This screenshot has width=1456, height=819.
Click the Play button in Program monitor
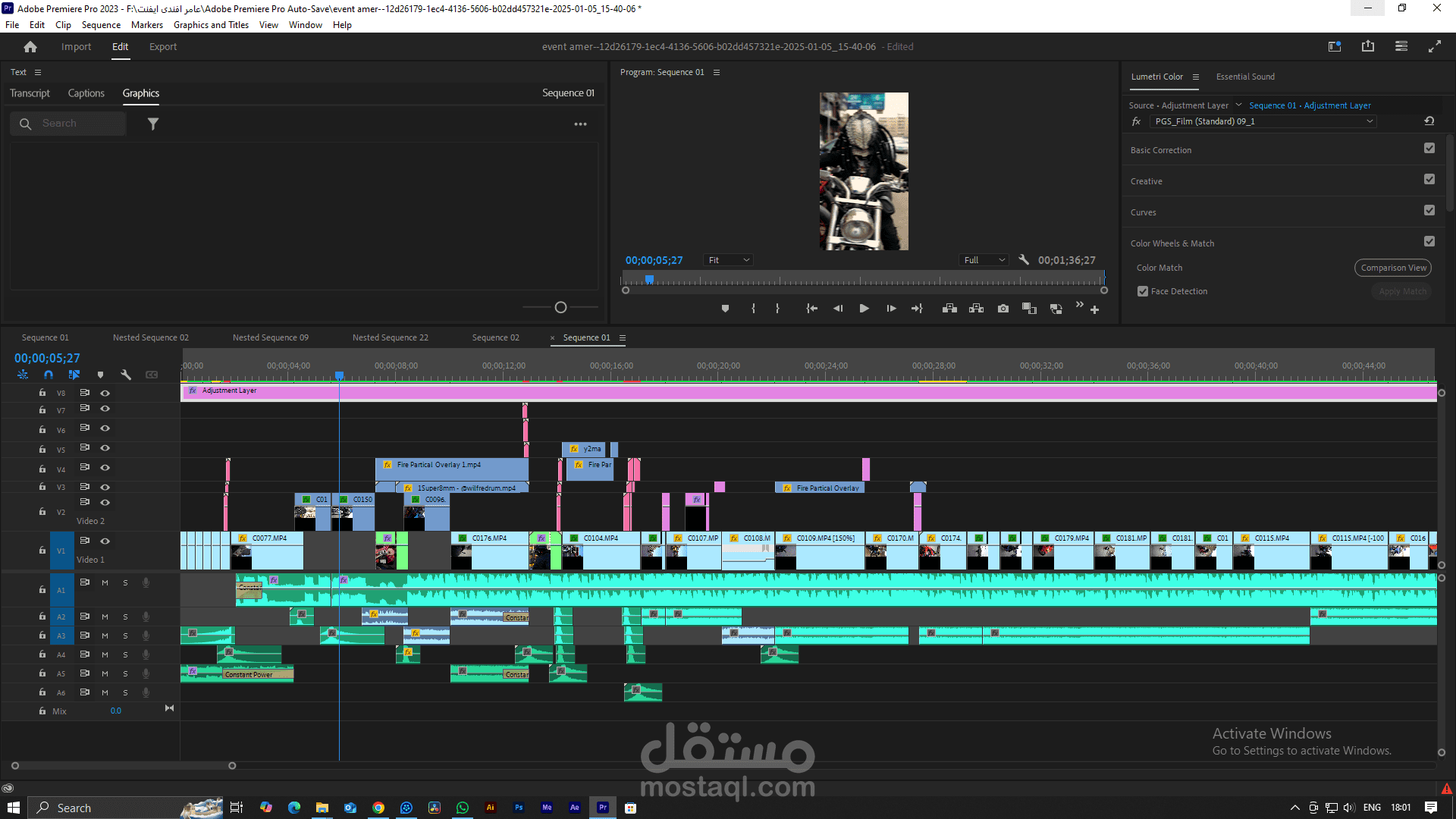(864, 309)
